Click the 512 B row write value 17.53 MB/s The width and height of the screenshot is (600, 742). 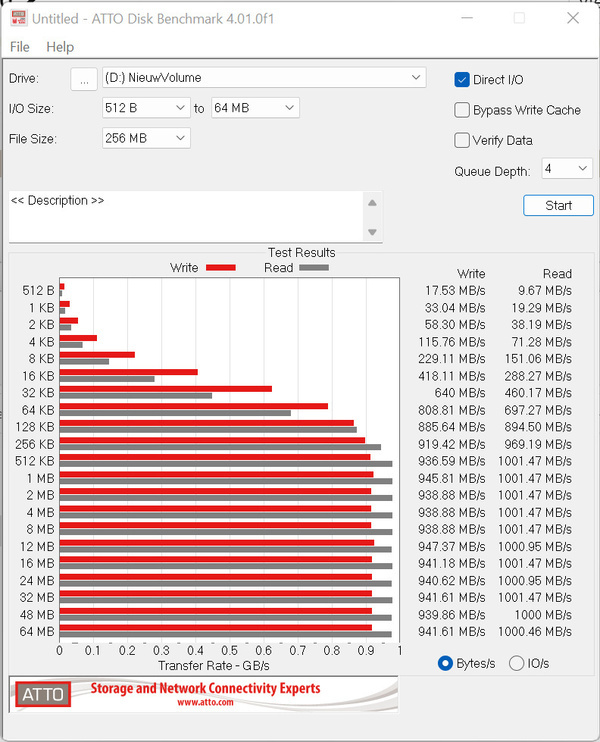[x=455, y=291]
